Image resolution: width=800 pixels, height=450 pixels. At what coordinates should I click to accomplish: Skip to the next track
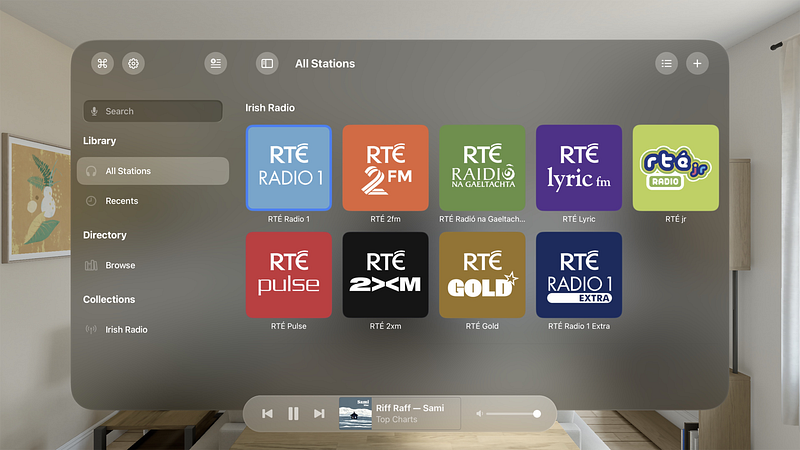pos(319,414)
